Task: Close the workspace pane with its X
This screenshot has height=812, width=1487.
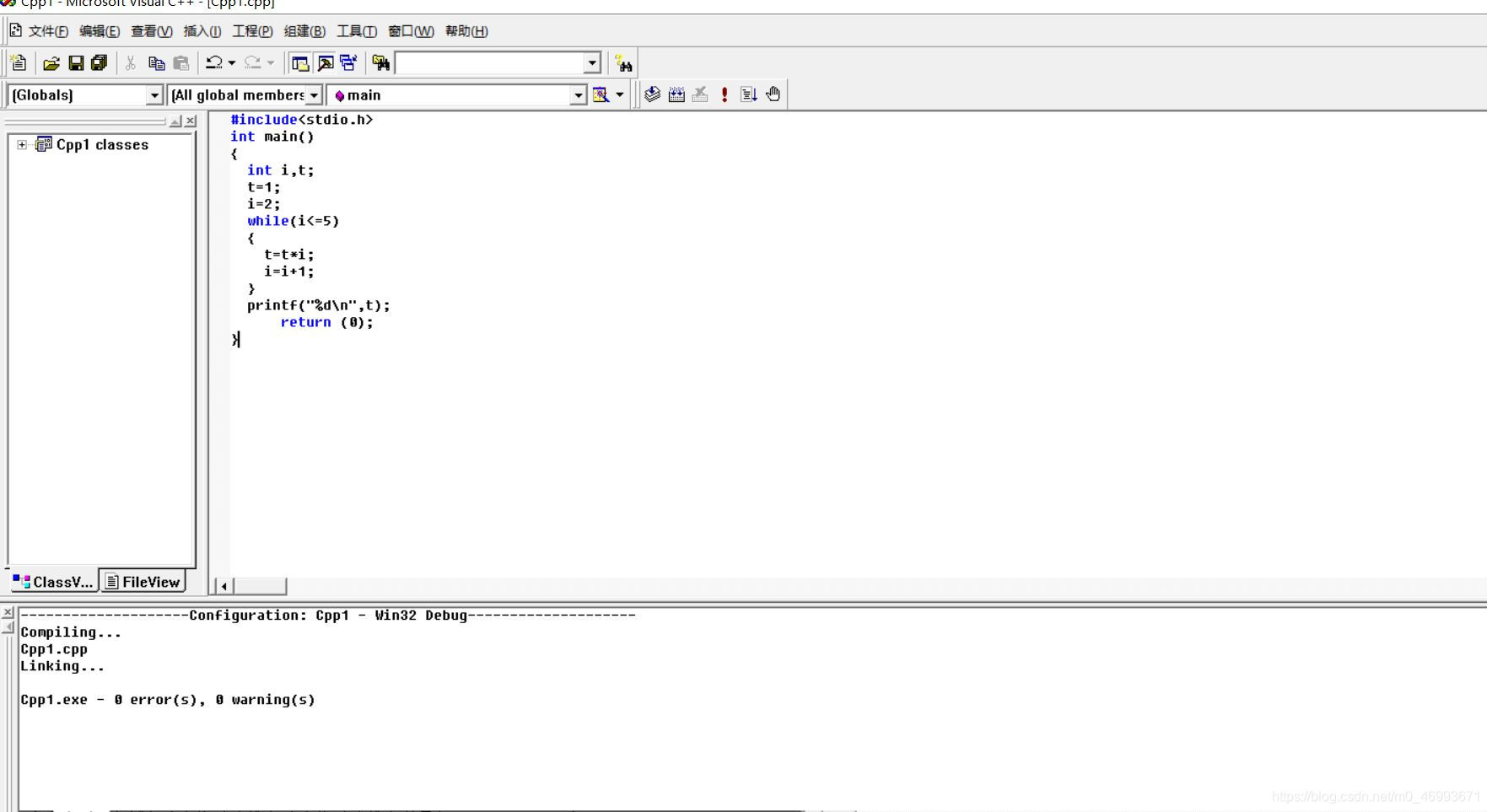Action: (x=191, y=121)
